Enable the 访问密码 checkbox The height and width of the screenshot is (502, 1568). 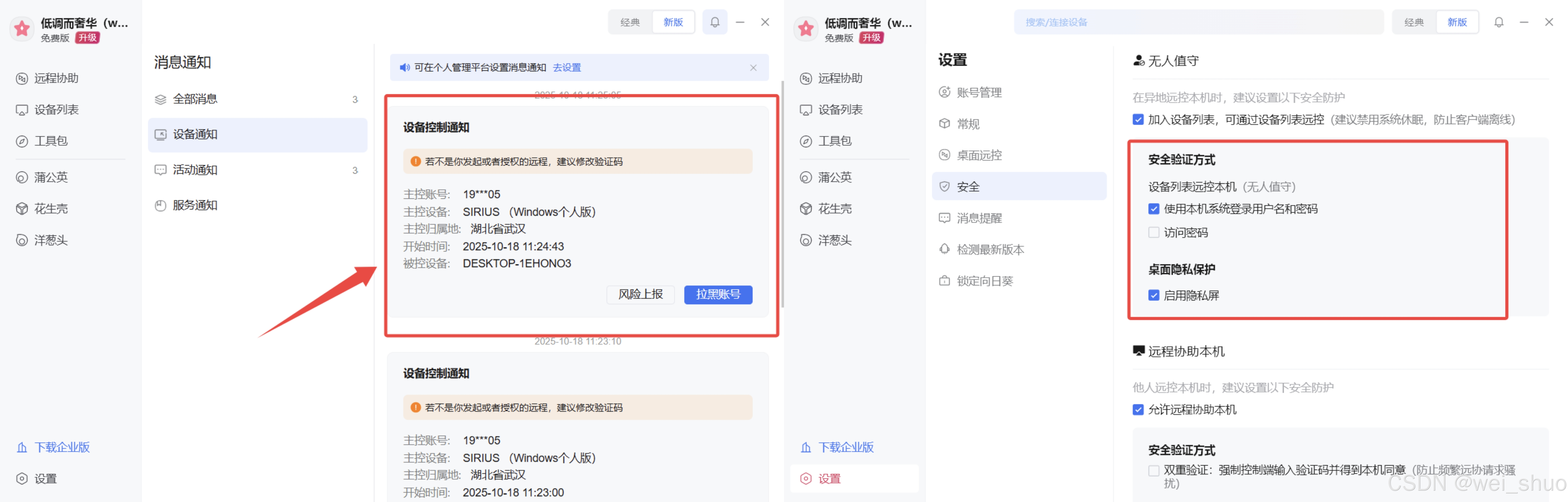click(1153, 232)
